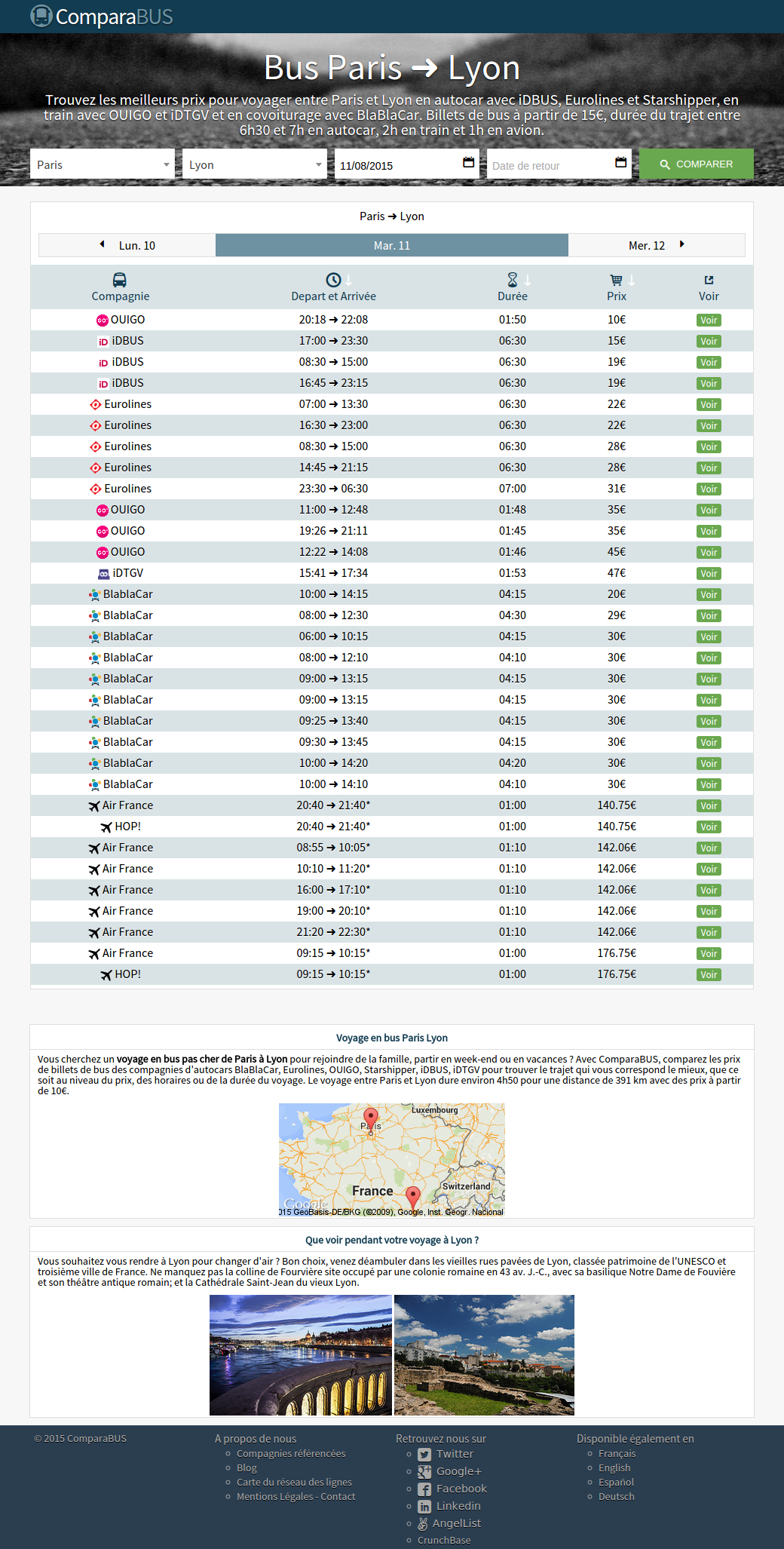Open Mentions Légales - Contact link
This screenshot has width=784, height=1549.
296,1497
